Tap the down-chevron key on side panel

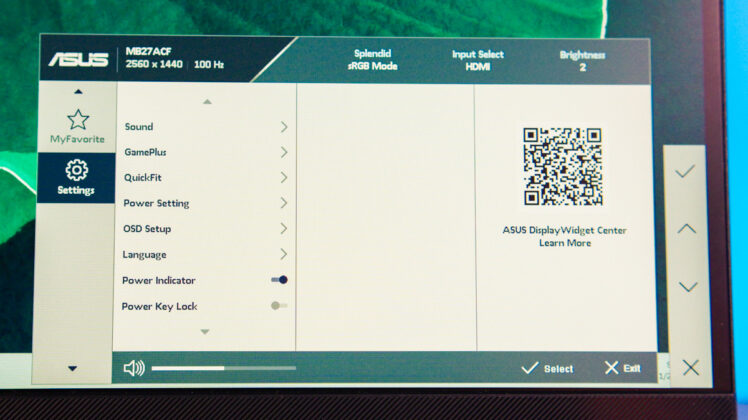[688, 286]
